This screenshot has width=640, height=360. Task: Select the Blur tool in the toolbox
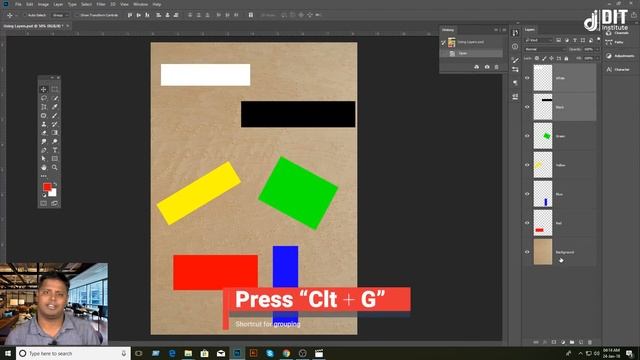44,142
